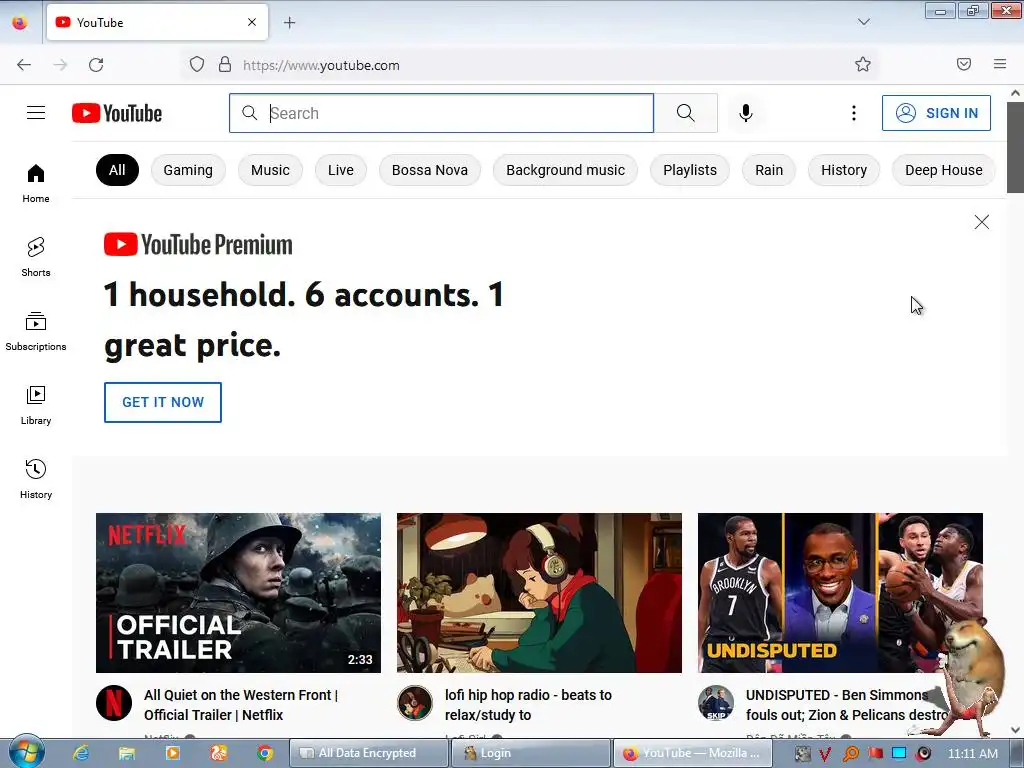Open Library in sidebar
This screenshot has height=768, width=1024.
tap(36, 406)
